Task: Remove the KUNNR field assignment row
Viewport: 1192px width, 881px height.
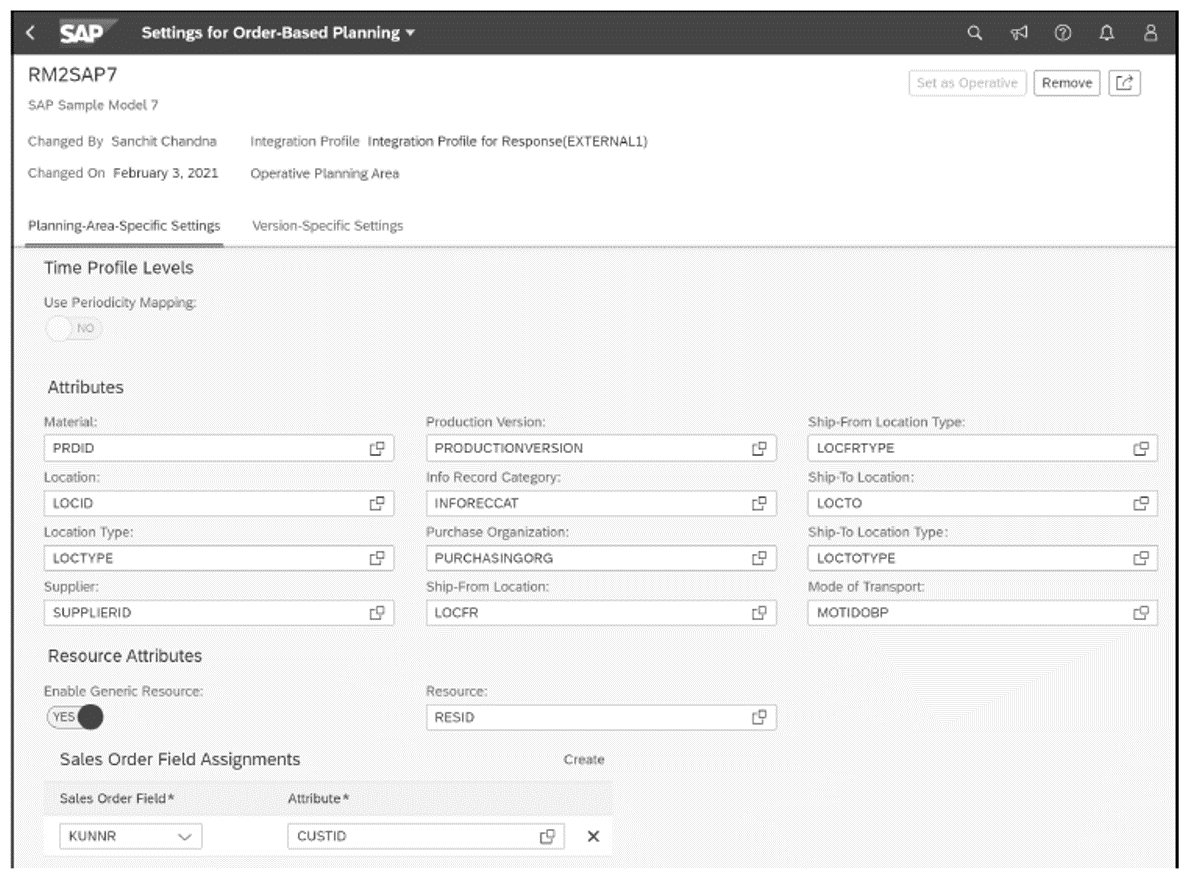Action: [592, 836]
